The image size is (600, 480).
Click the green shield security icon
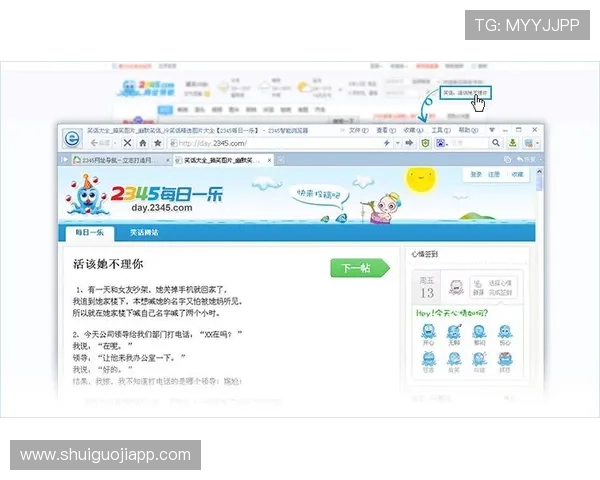point(425,143)
